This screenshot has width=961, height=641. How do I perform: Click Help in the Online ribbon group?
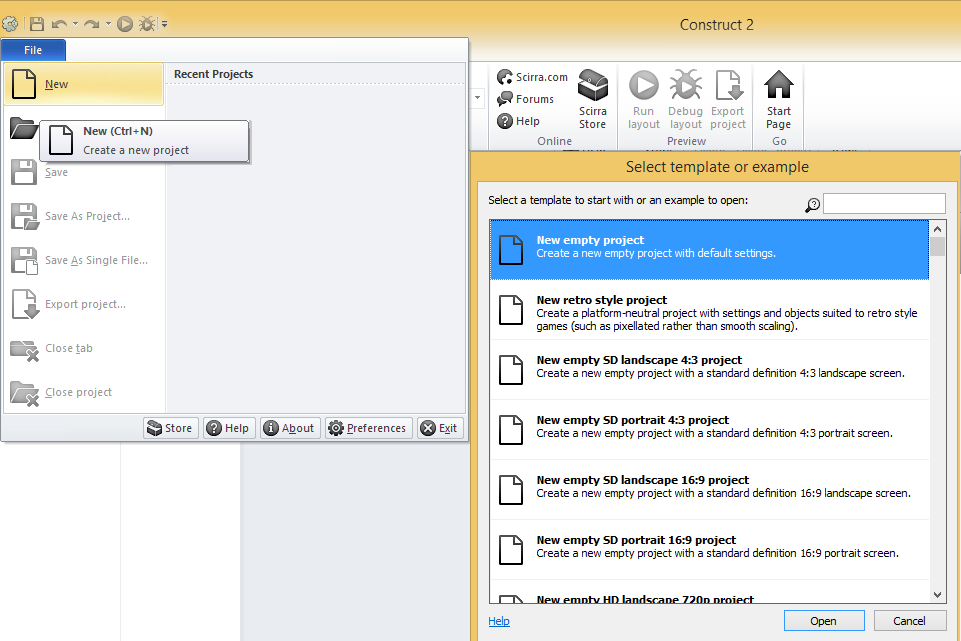(x=518, y=121)
